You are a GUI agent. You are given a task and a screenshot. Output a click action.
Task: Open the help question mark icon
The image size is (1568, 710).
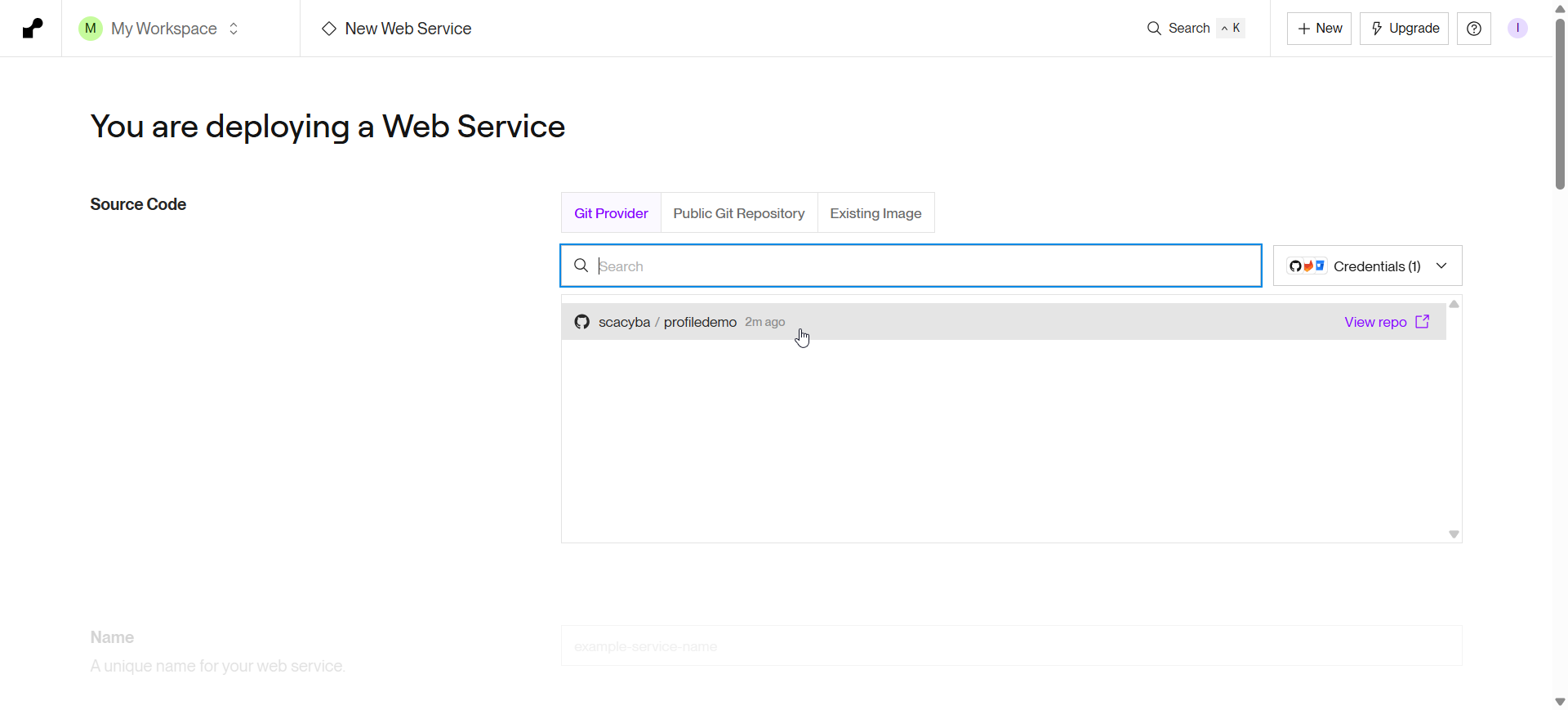[1474, 29]
